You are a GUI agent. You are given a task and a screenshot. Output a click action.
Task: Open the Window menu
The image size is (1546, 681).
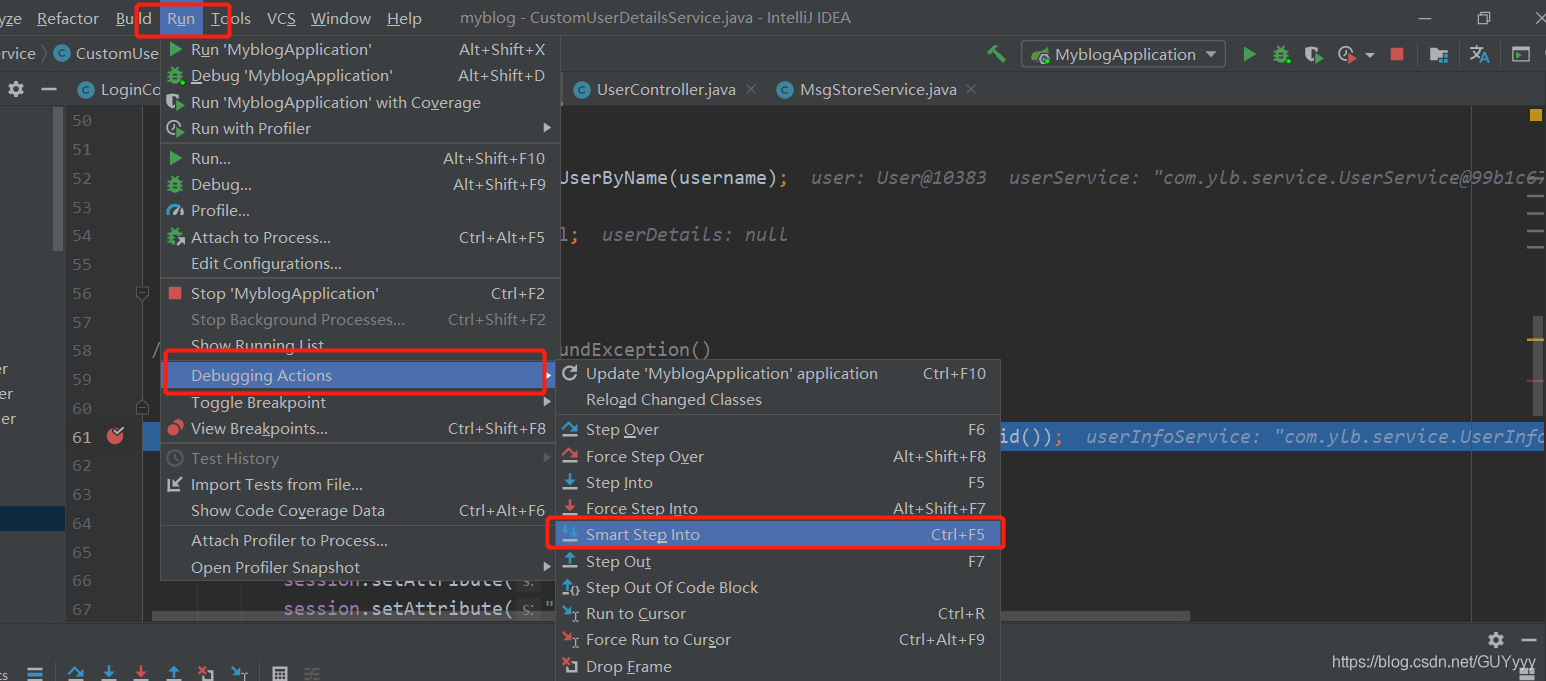(x=341, y=18)
